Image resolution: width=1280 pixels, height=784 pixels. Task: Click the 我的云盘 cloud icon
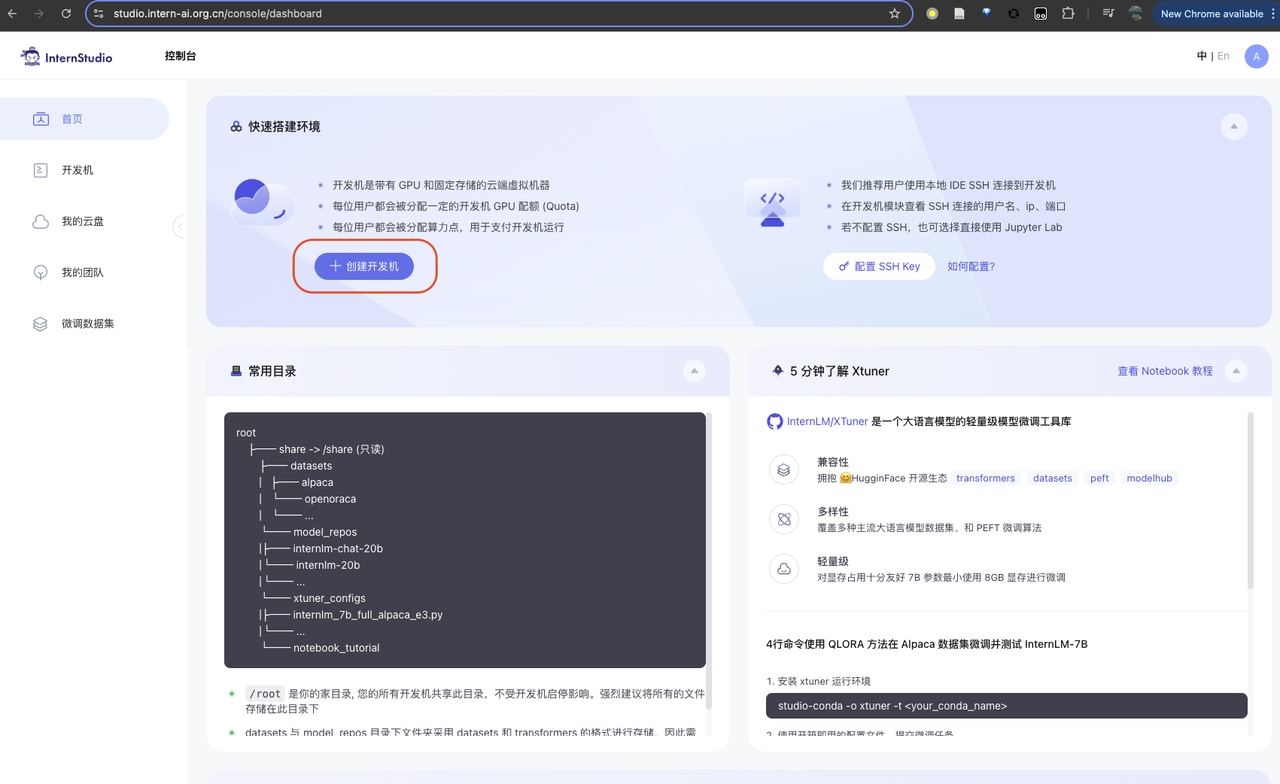(40, 221)
